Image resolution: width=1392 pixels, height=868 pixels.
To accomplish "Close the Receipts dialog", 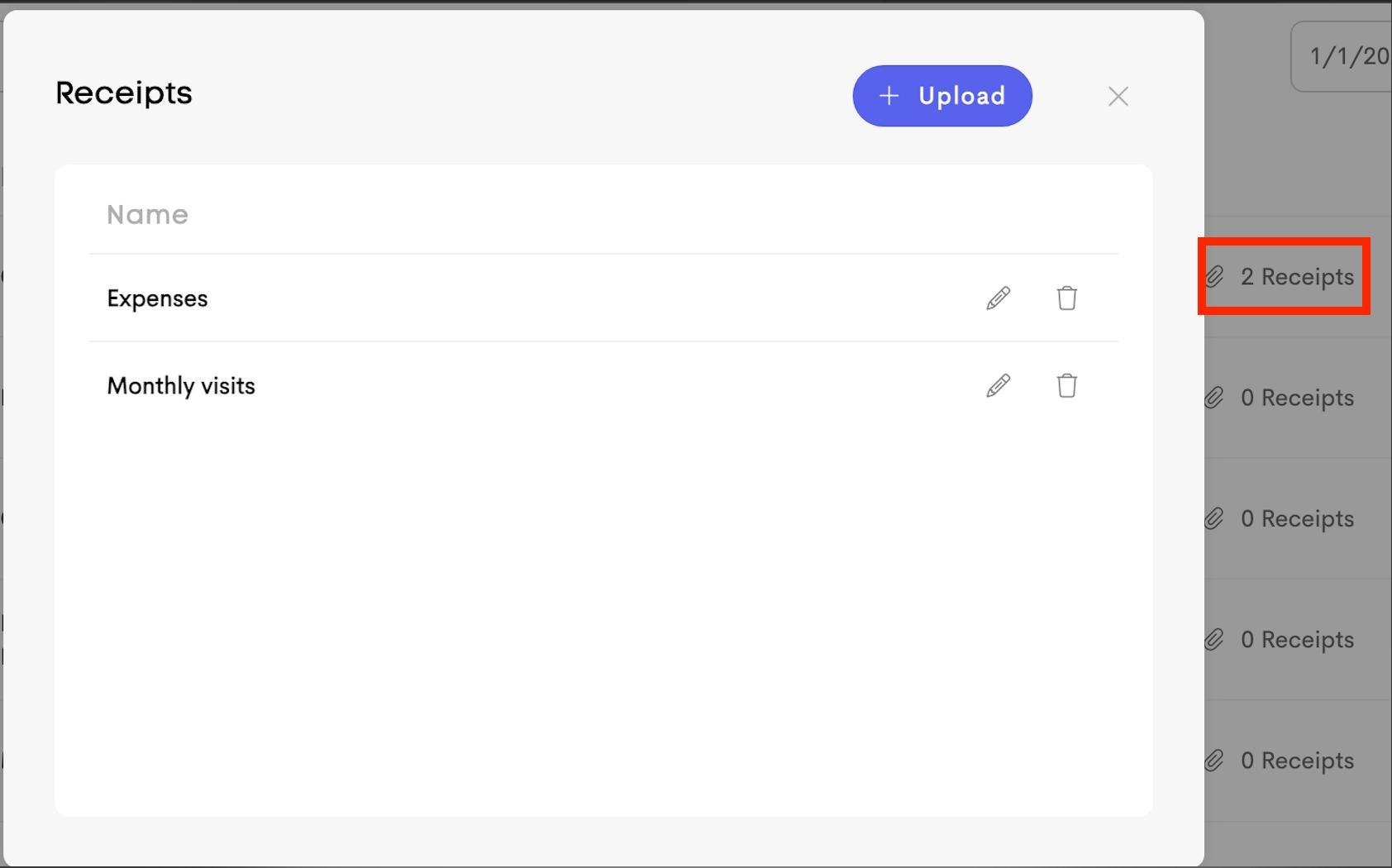I will coord(1118,96).
